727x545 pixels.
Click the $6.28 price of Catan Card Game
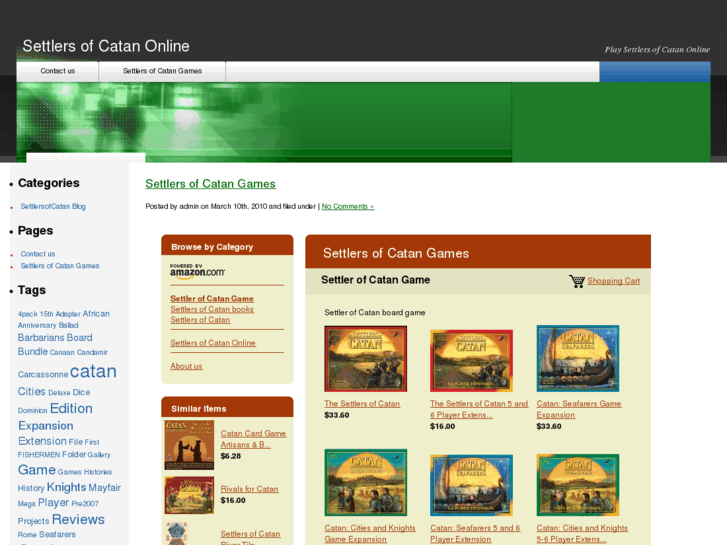pos(230,456)
